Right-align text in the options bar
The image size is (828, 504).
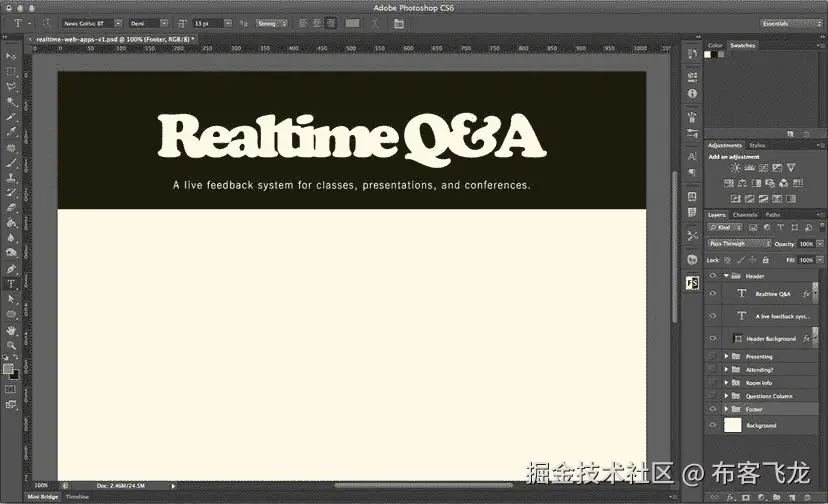coord(331,23)
